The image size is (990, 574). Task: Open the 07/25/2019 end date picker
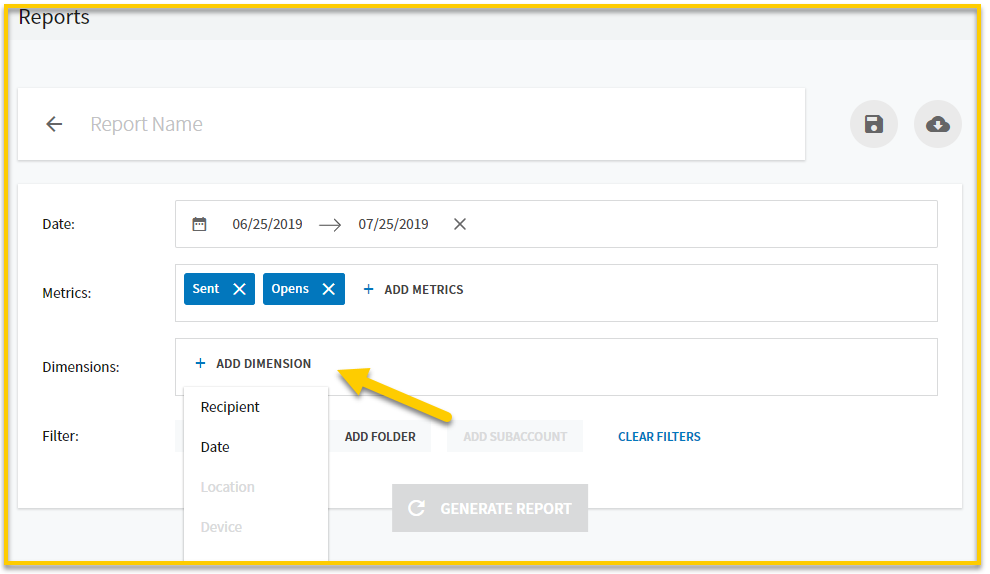coord(393,224)
